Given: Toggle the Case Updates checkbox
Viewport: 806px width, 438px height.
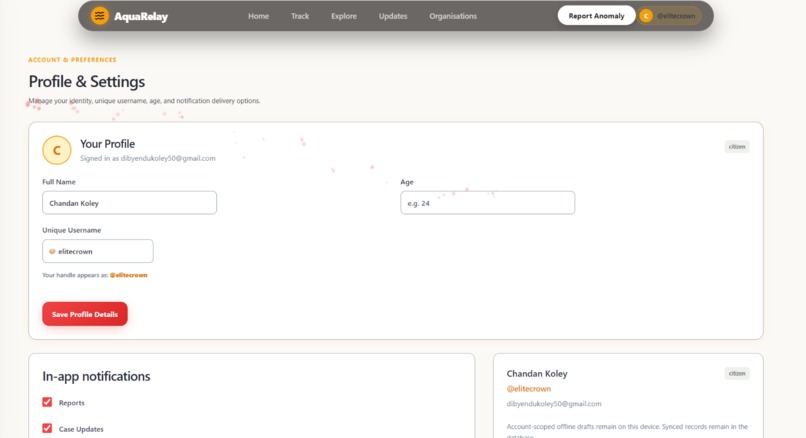Looking at the screenshot, I should [x=47, y=428].
